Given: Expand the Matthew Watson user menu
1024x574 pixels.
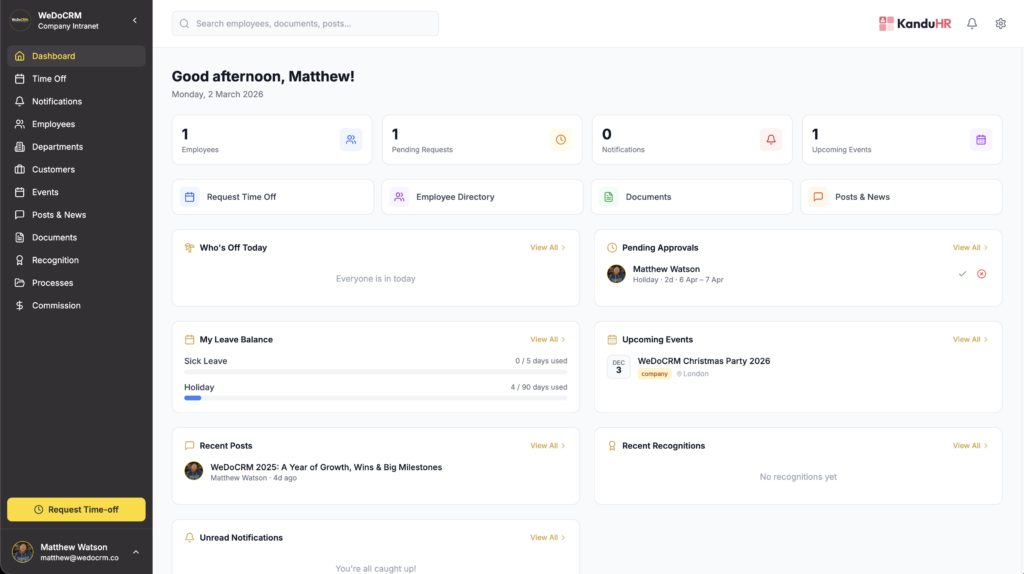Looking at the screenshot, I should [x=136, y=552].
